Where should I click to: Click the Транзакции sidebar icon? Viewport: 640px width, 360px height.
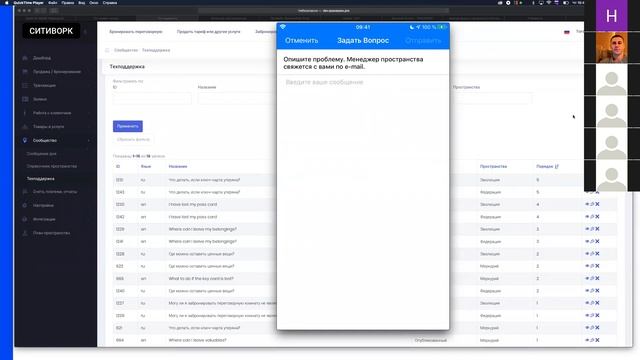[x=25, y=85]
